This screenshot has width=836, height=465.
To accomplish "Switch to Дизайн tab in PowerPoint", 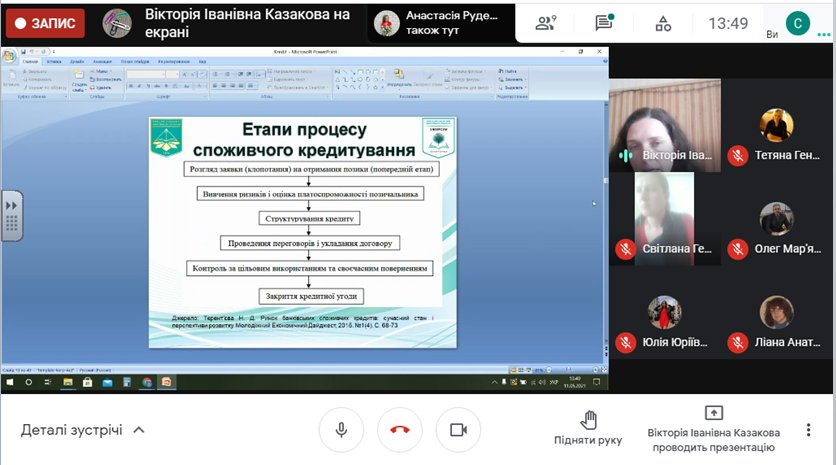I will coord(77,61).
